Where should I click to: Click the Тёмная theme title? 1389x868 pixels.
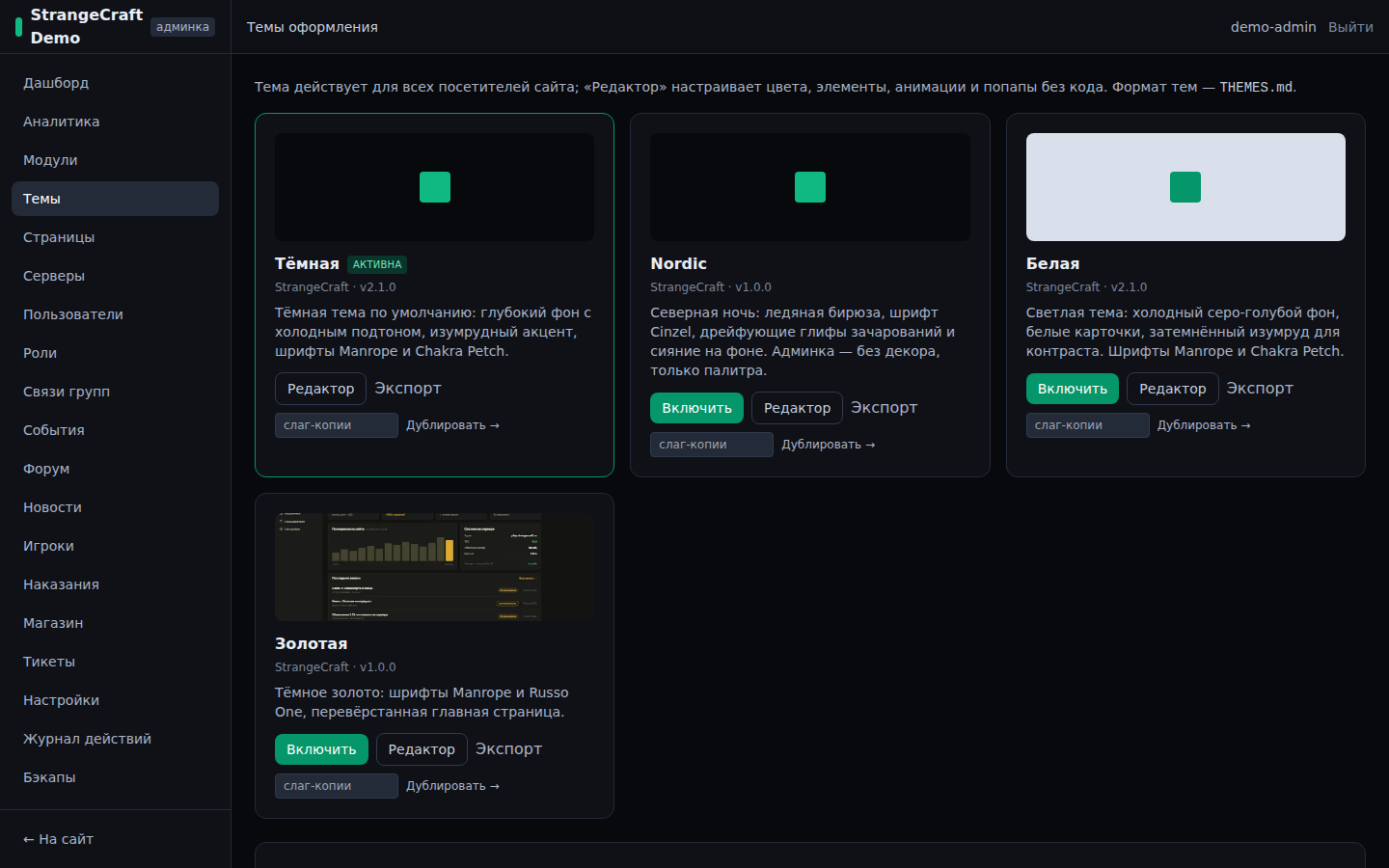(x=307, y=263)
